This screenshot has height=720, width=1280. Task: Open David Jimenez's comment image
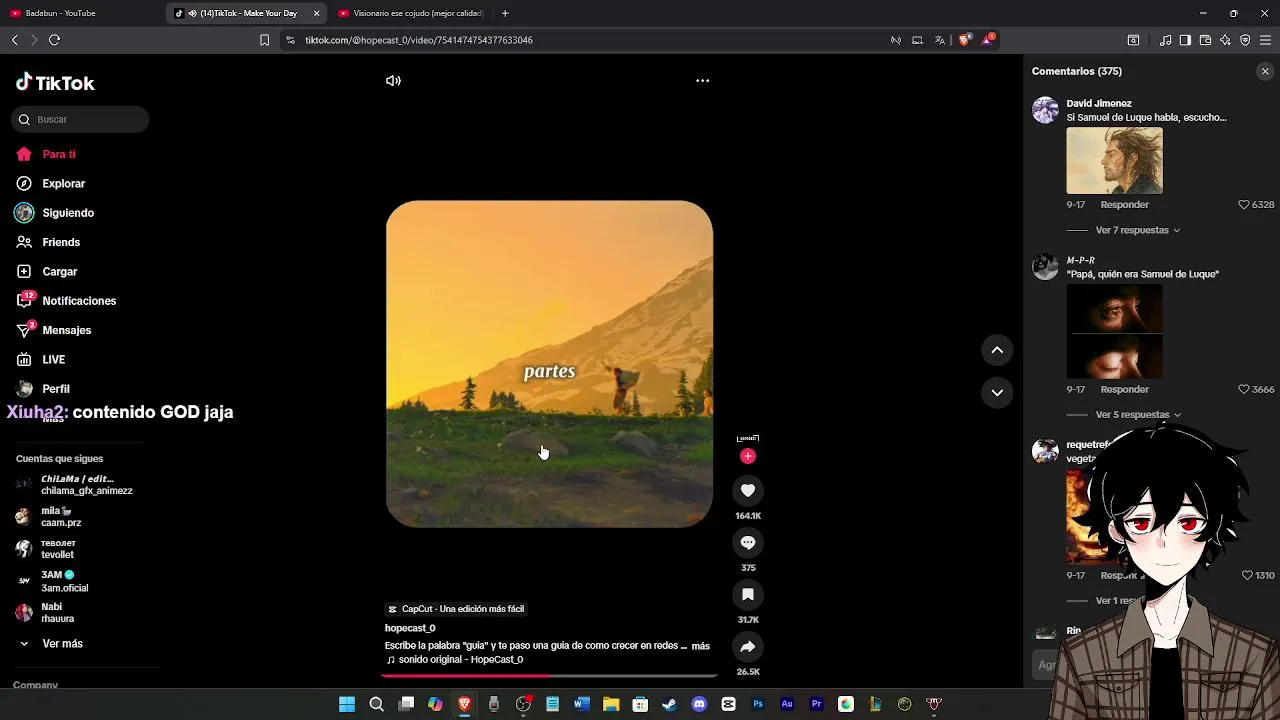1114,160
